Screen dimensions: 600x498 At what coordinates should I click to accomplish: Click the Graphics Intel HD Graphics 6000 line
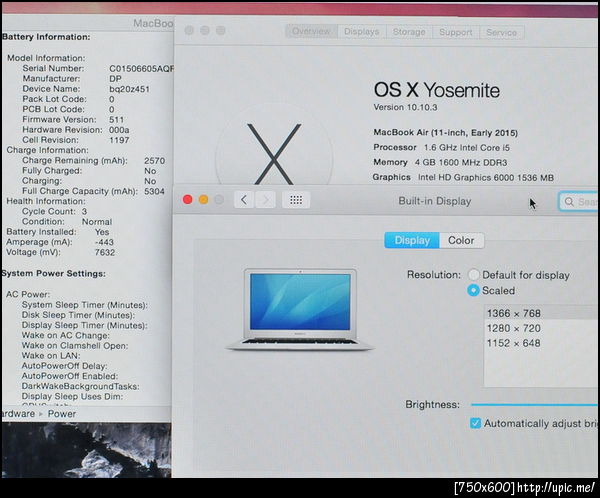click(x=463, y=177)
